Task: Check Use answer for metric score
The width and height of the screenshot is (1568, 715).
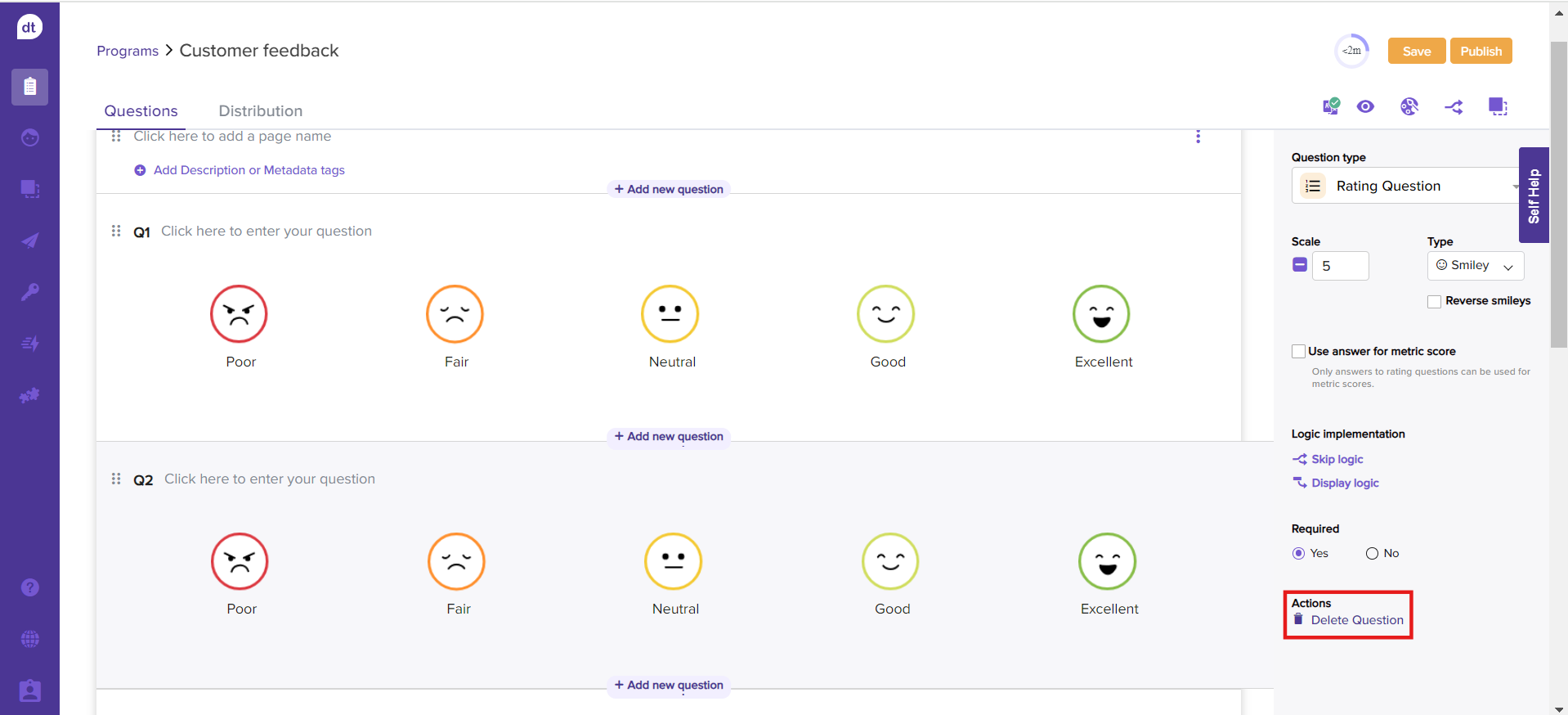Action: (1298, 352)
